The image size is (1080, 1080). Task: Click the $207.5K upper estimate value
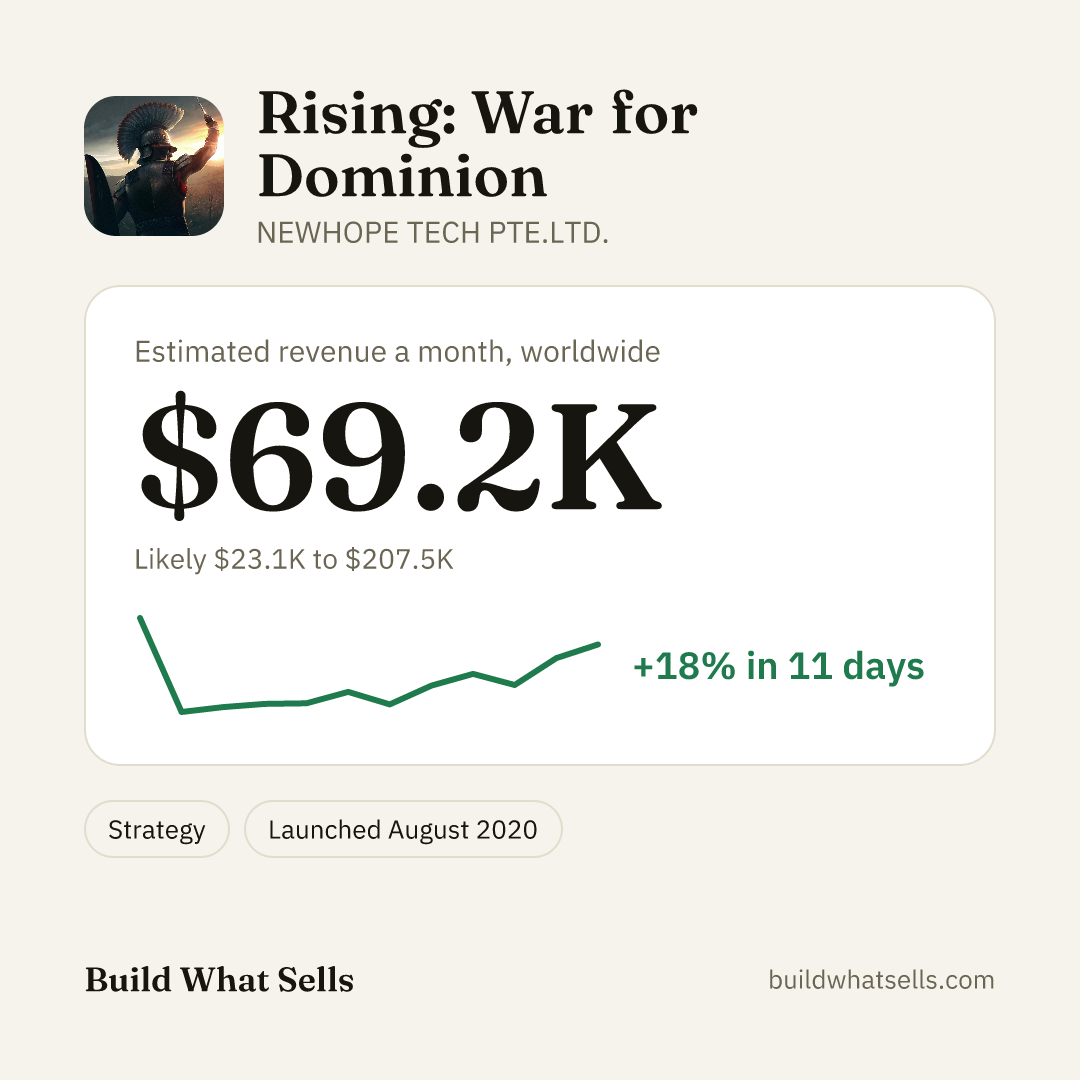click(x=399, y=559)
